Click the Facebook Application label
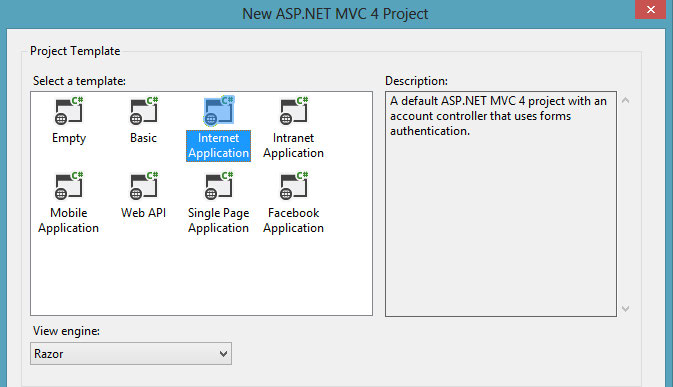Viewport: 673px width, 387px height. click(294, 221)
